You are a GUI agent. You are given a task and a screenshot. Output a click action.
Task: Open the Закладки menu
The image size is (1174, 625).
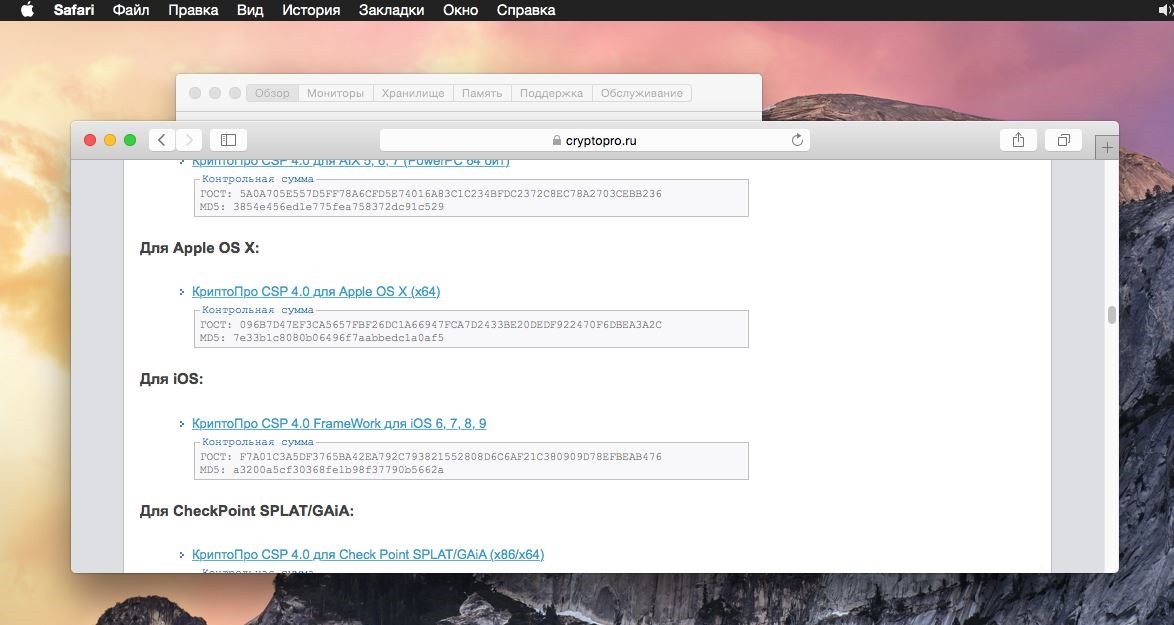392,10
